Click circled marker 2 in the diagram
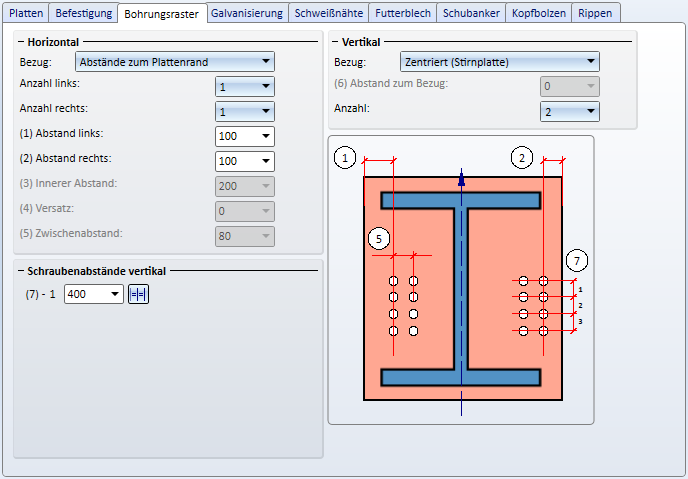688x479 pixels. (x=521, y=157)
